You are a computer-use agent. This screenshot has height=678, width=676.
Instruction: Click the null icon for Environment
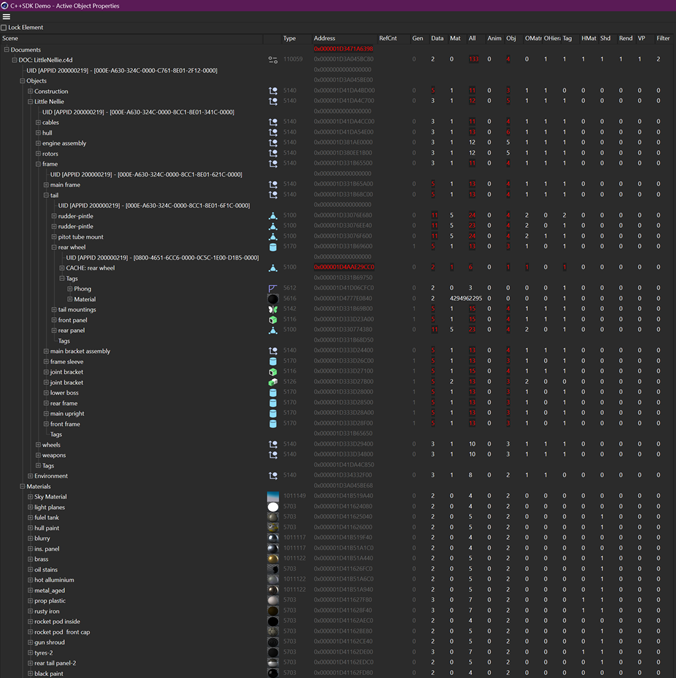[x=273, y=476]
